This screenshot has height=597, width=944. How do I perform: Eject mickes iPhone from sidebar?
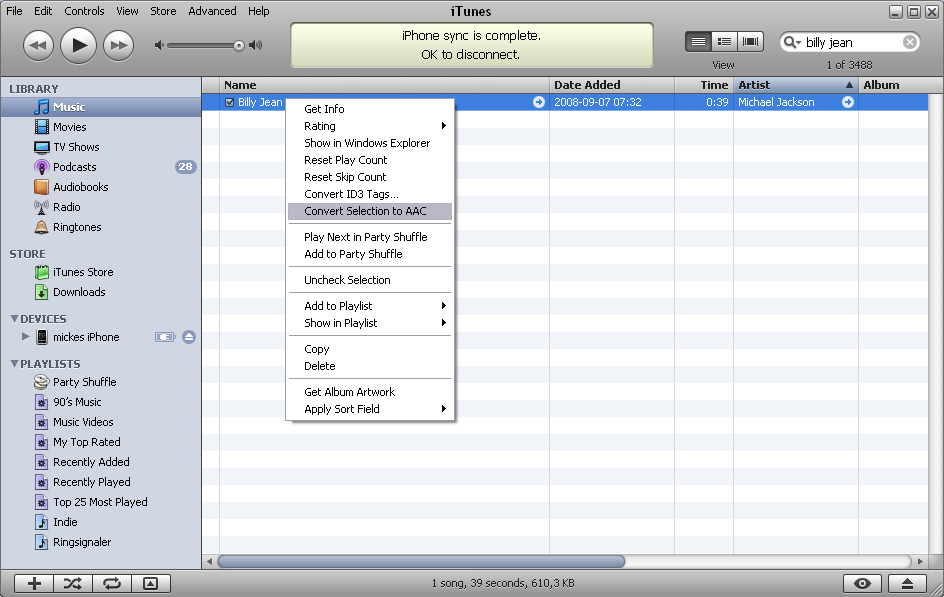pyautogui.click(x=189, y=337)
